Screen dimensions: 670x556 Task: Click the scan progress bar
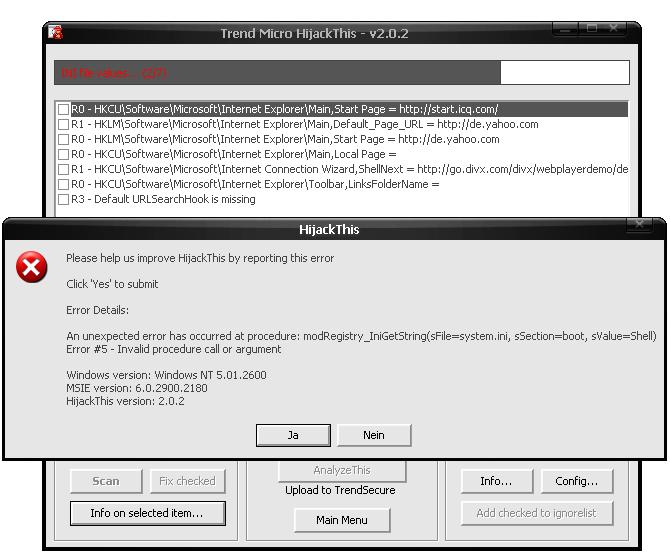(342, 73)
